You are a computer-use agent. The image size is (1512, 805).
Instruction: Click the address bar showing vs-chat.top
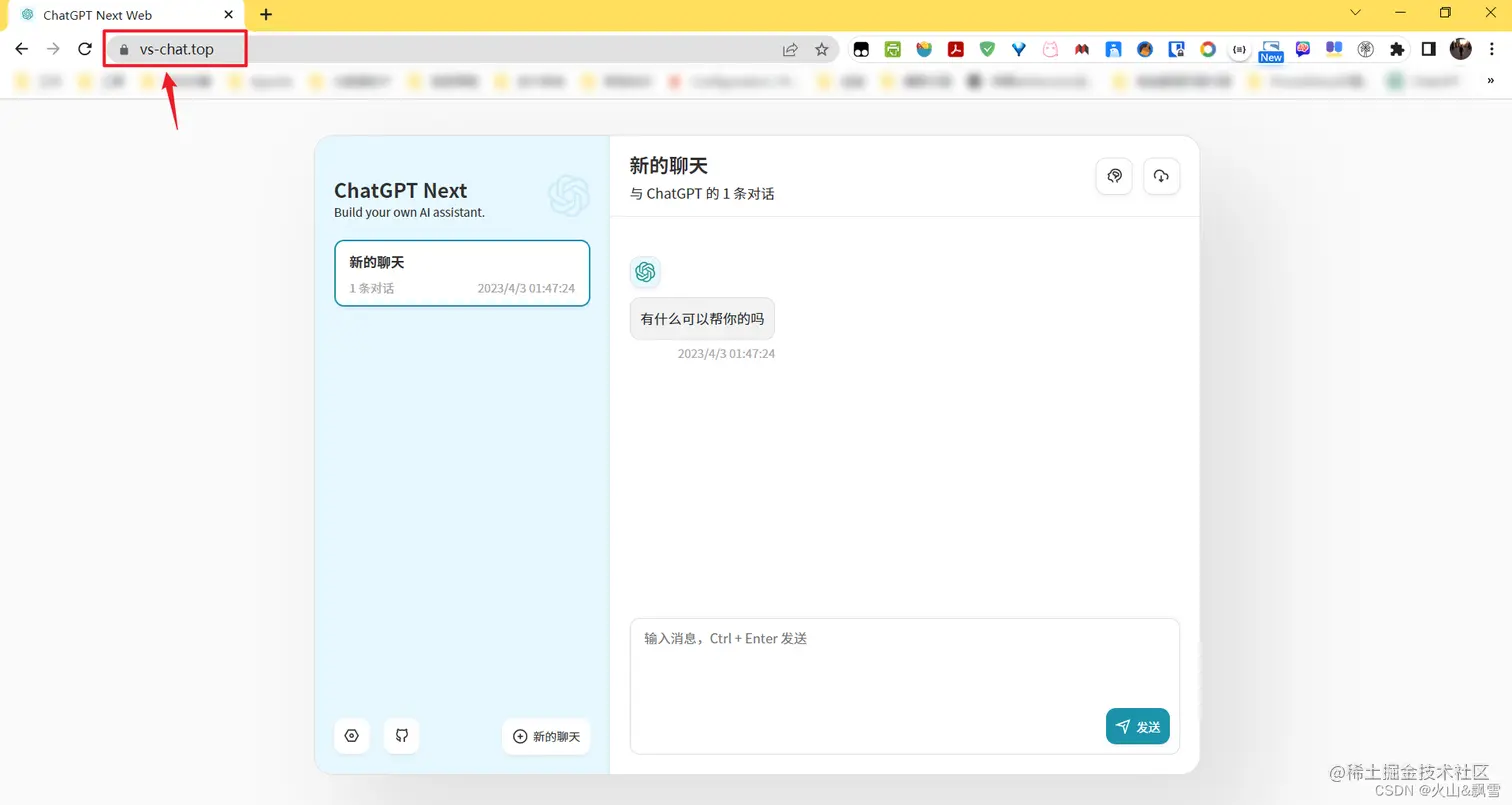click(470, 49)
